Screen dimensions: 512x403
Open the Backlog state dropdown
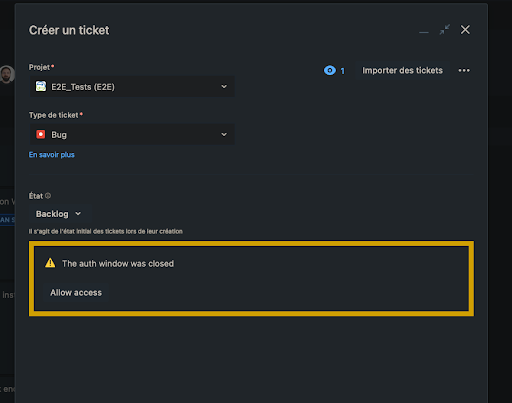coord(59,214)
